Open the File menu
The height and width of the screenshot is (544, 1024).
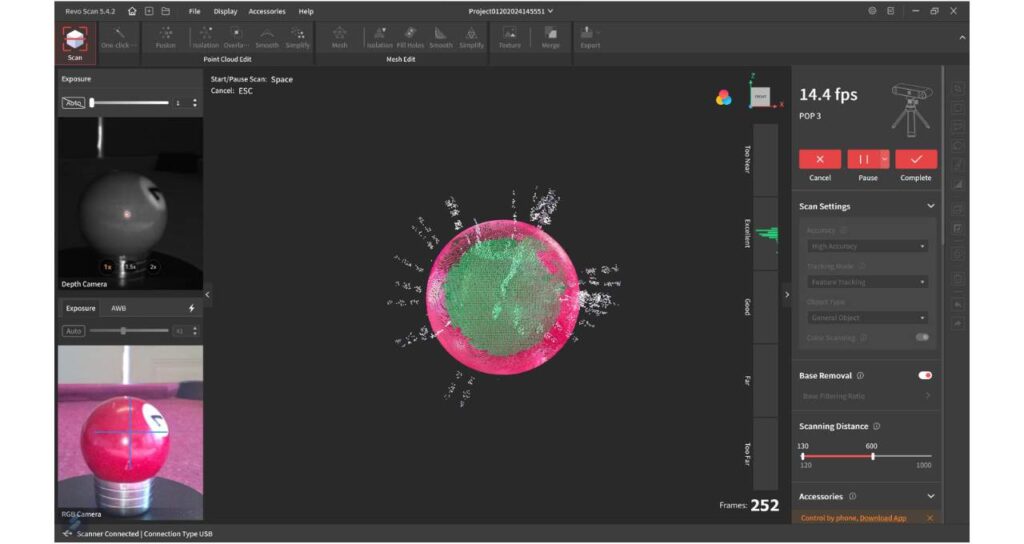pyautogui.click(x=195, y=11)
